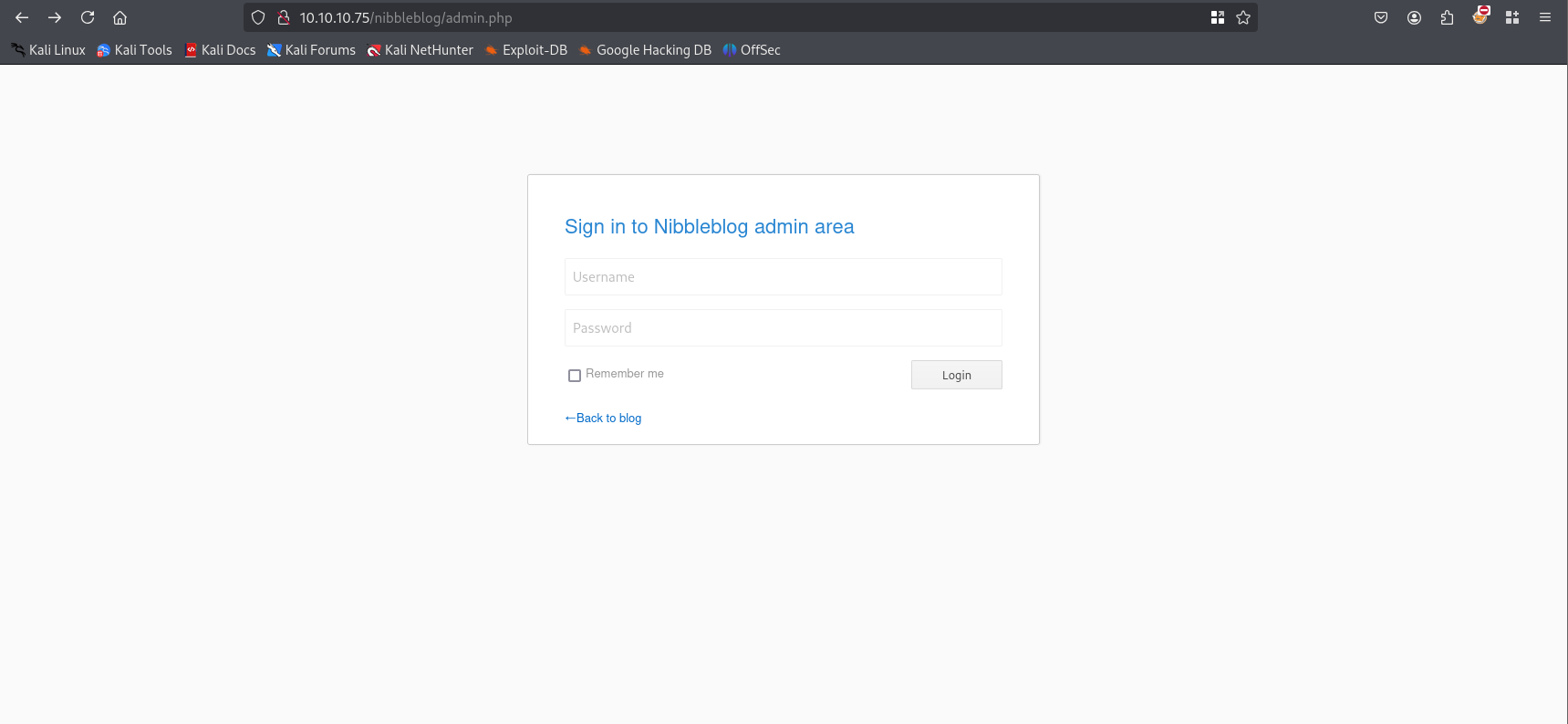Viewport: 1568px width, 724px height.
Task: Bookmark this page with the star icon
Action: [1243, 17]
